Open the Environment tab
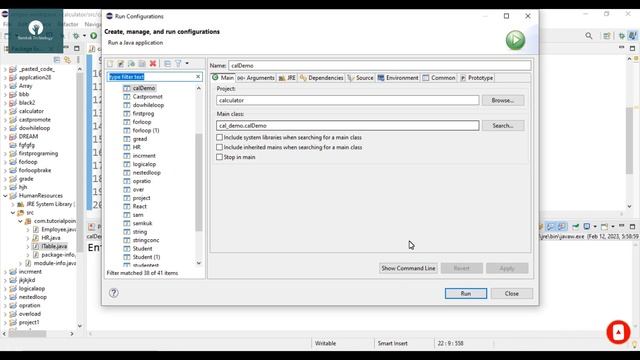 coord(398,78)
